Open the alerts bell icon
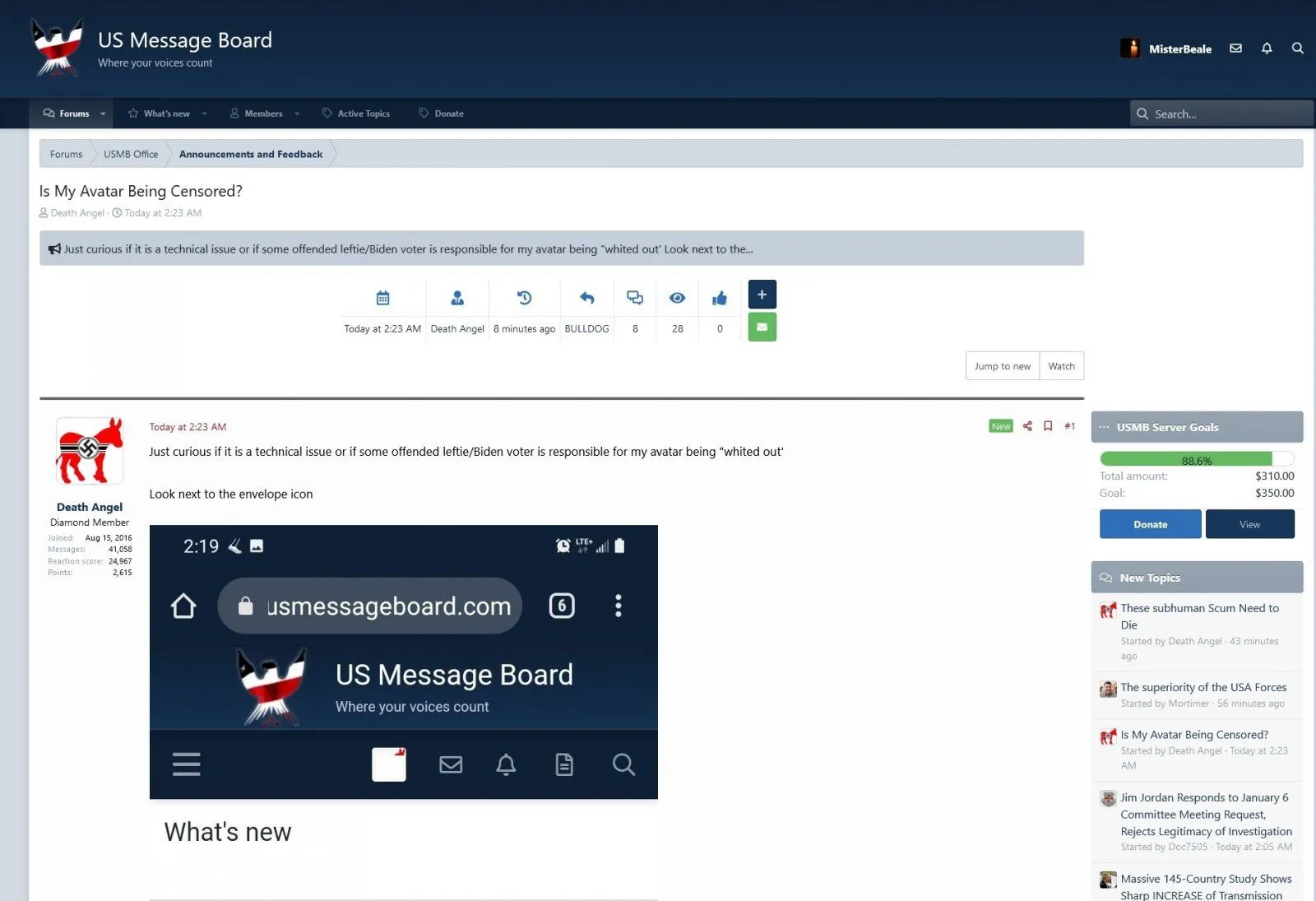The image size is (1316, 901). pos(1267,49)
